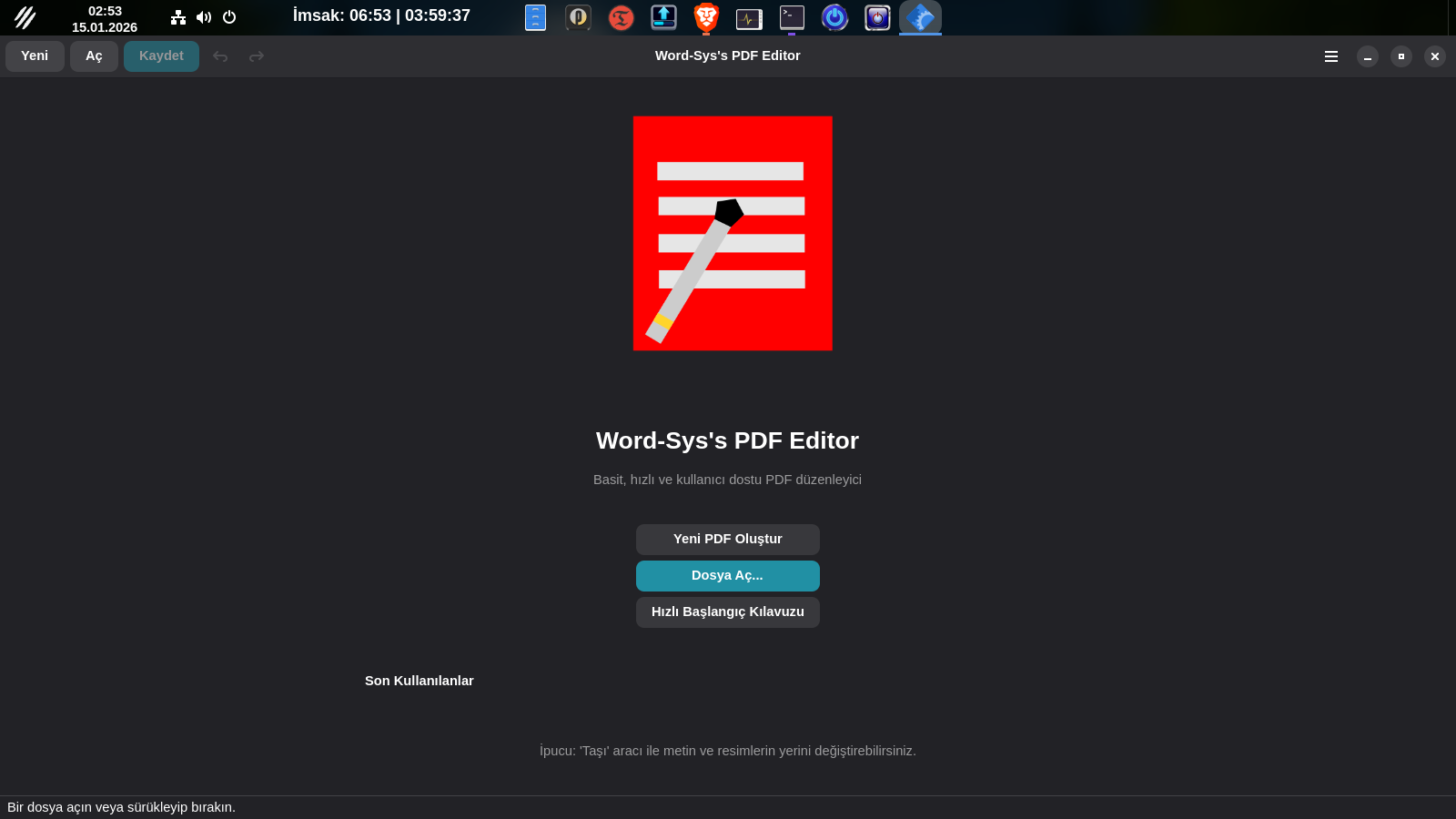Open the applications menu slash logo

point(25,17)
